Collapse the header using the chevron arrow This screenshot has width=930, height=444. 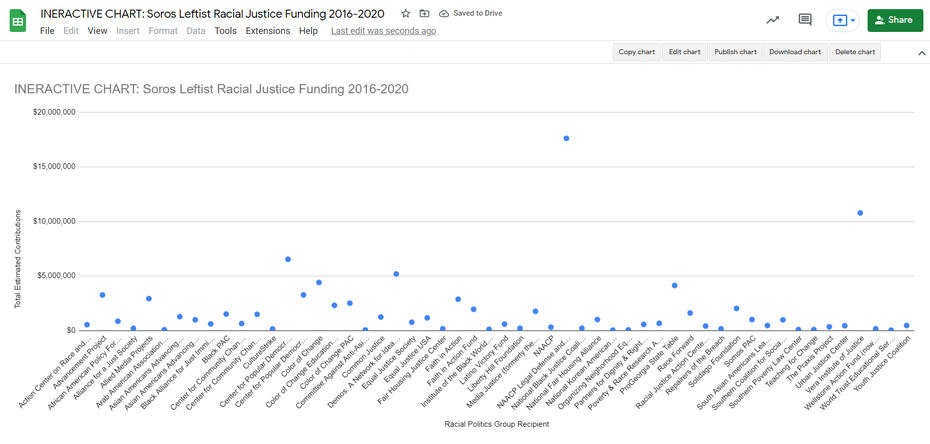click(921, 52)
